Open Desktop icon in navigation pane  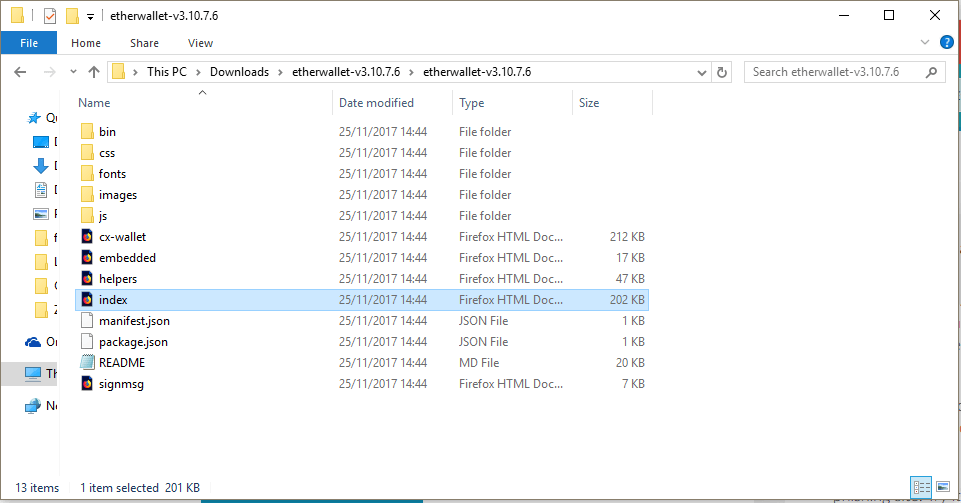point(40,142)
